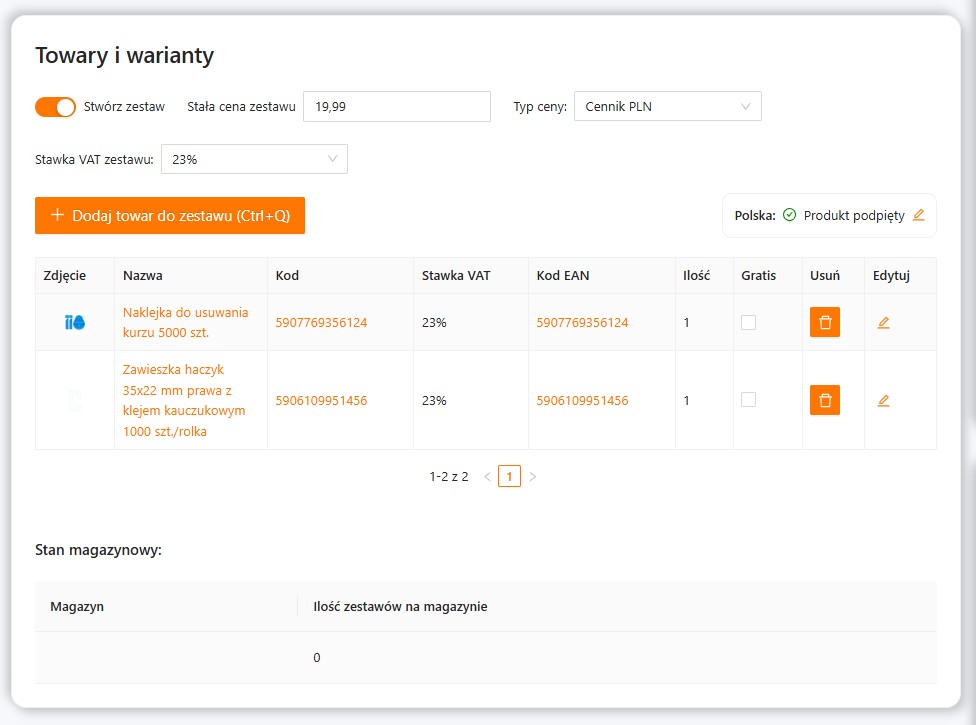Screen dimensions: 976x725
Task: Delete the Zawieszka haczyk product row
Action: [824, 400]
